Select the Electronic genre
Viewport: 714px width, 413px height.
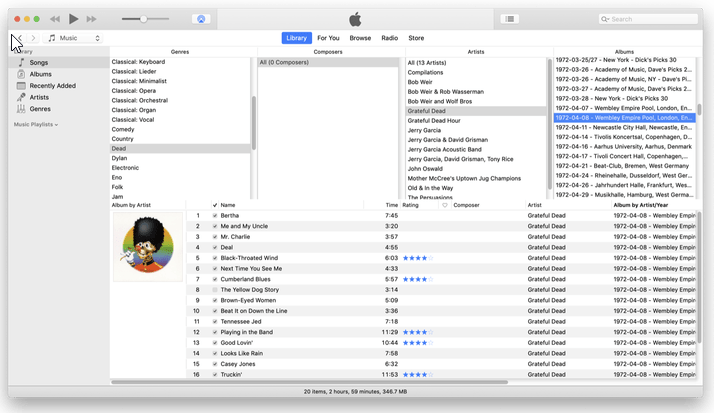pyautogui.click(x=125, y=168)
